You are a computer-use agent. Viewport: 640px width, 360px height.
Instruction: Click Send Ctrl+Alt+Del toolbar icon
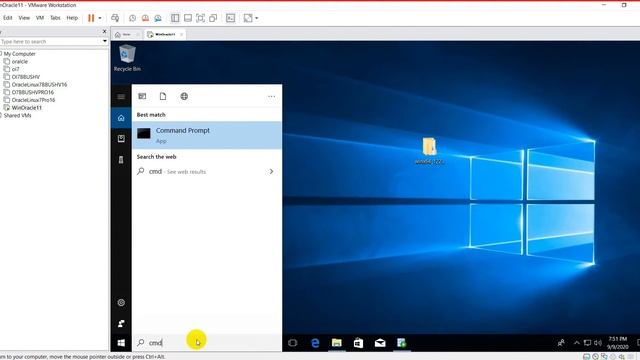click(x=115, y=18)
